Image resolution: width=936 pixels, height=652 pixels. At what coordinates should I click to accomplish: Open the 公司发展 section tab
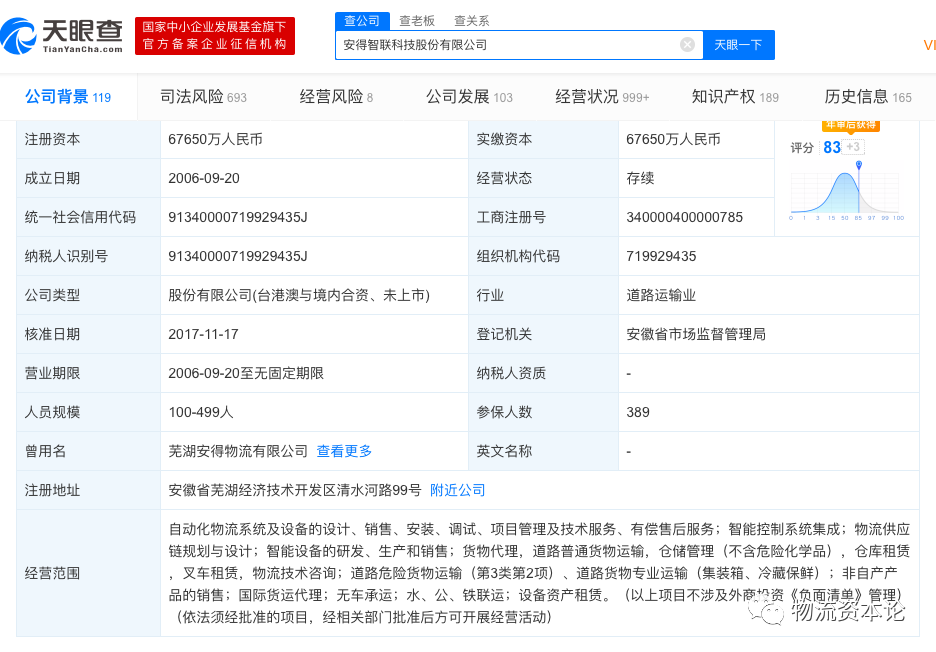click(469, 97)
